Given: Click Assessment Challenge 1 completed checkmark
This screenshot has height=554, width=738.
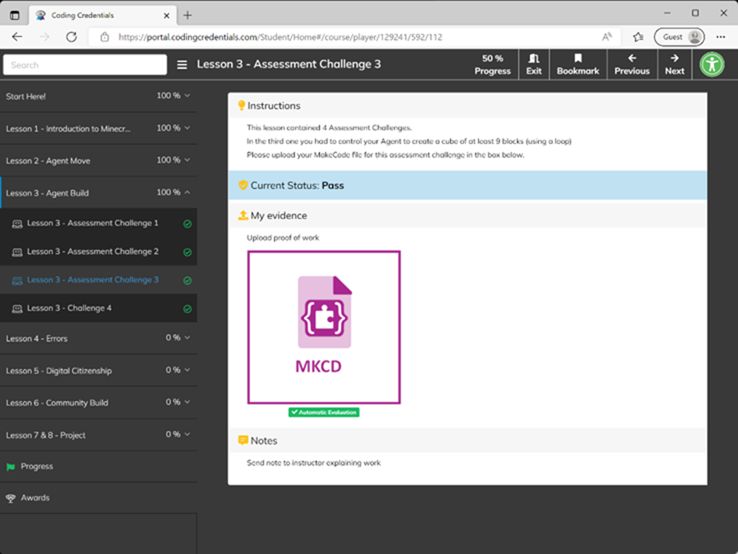Looking at the screenshot, I should (x=187, y=224).
